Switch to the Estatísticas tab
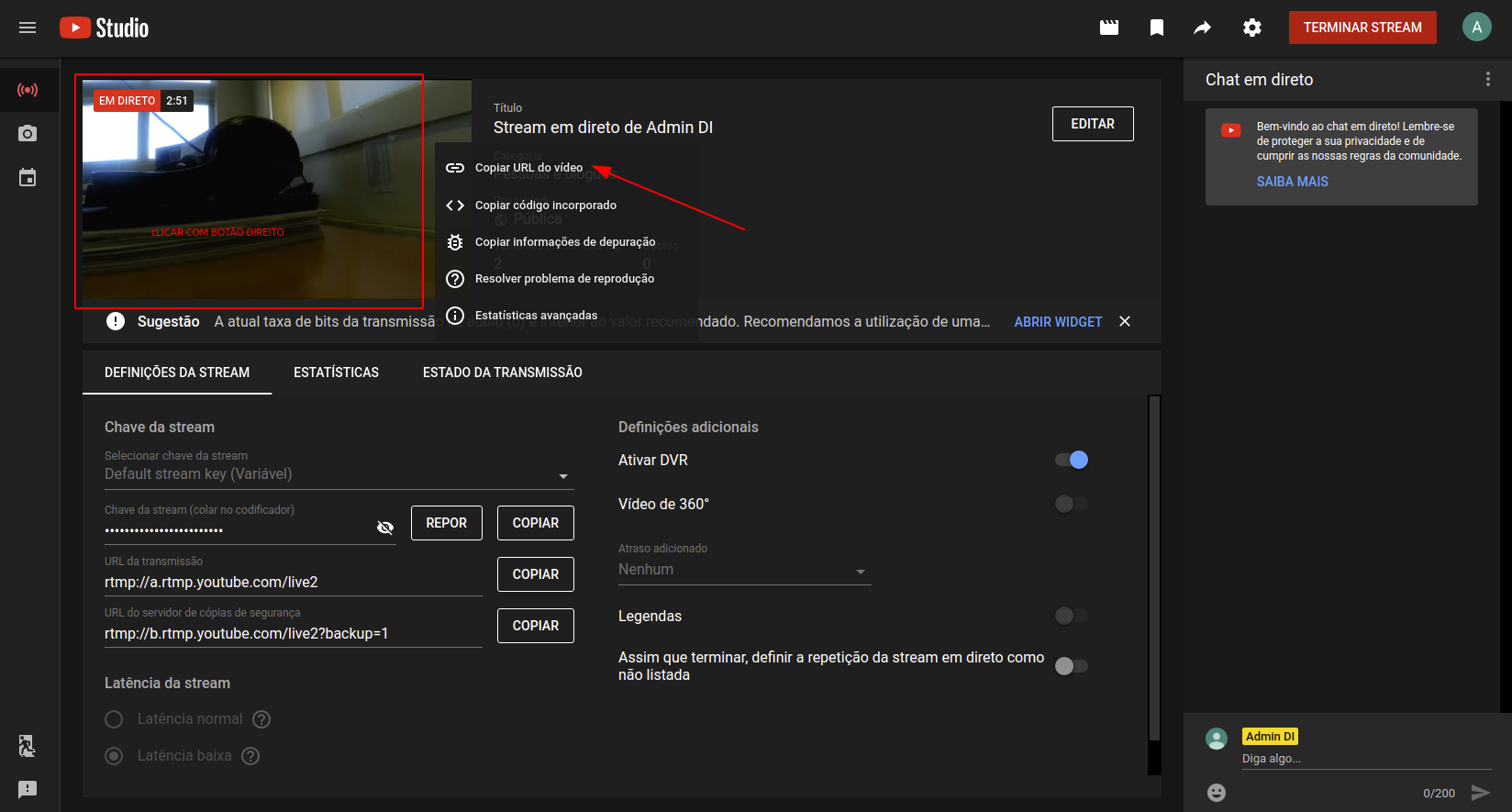 336,373
